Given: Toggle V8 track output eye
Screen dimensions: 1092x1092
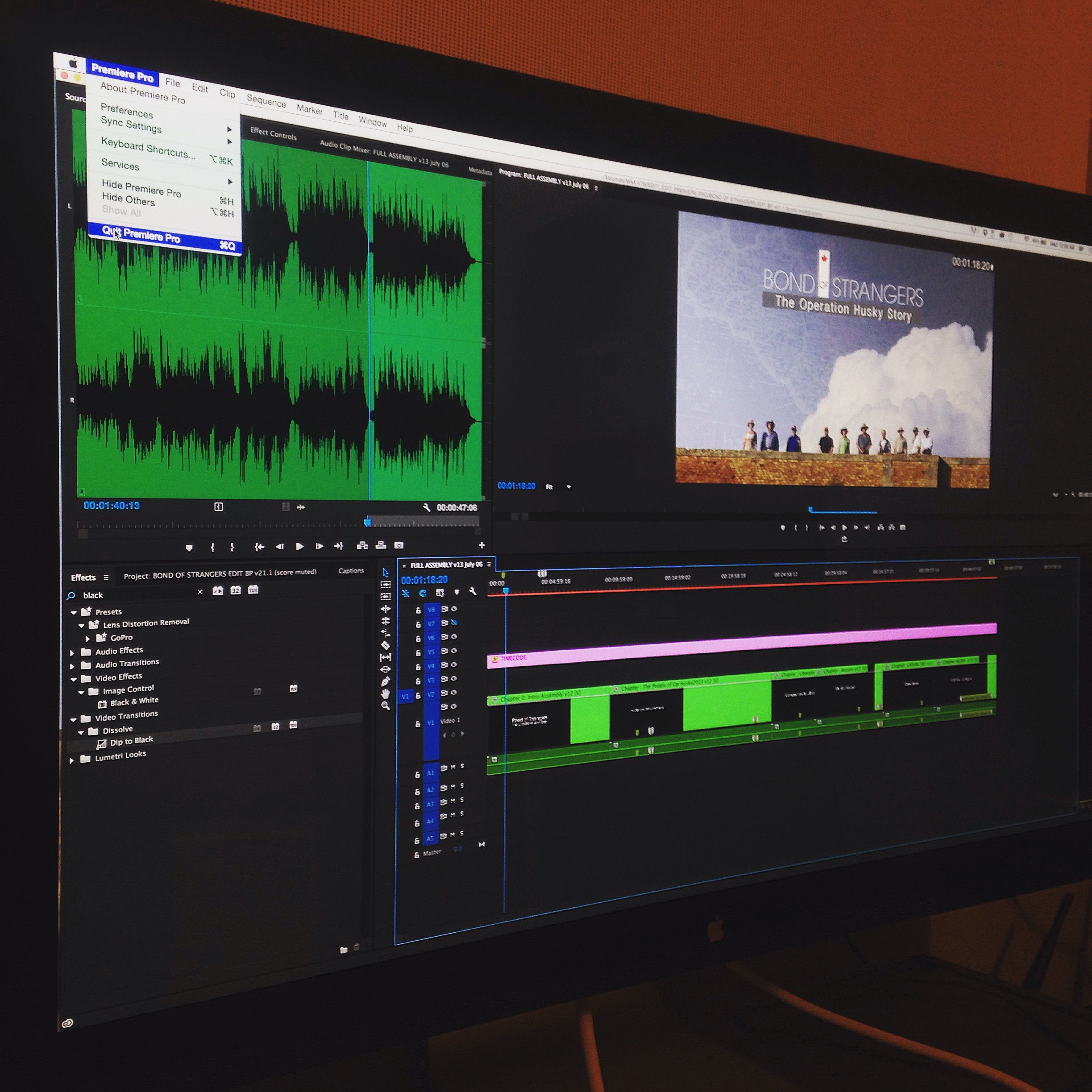Looking at the screenshot, I should pyautogui.click(x=454, y=609).
